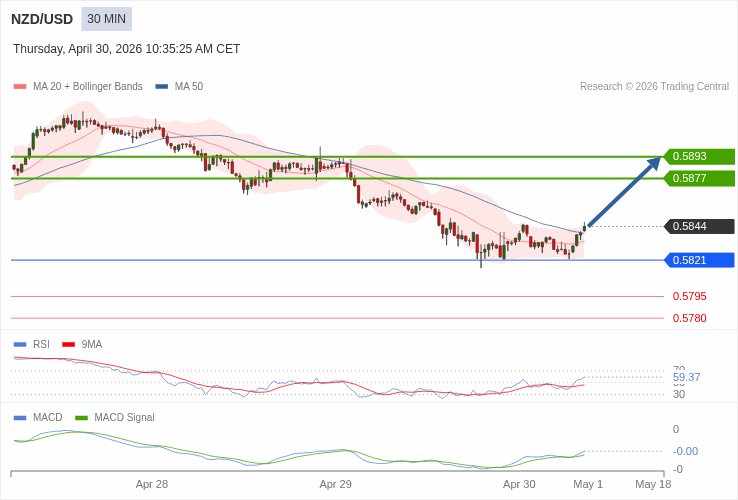Click the 0.5780 support level label
738x500 pixels.
point(689,318)
